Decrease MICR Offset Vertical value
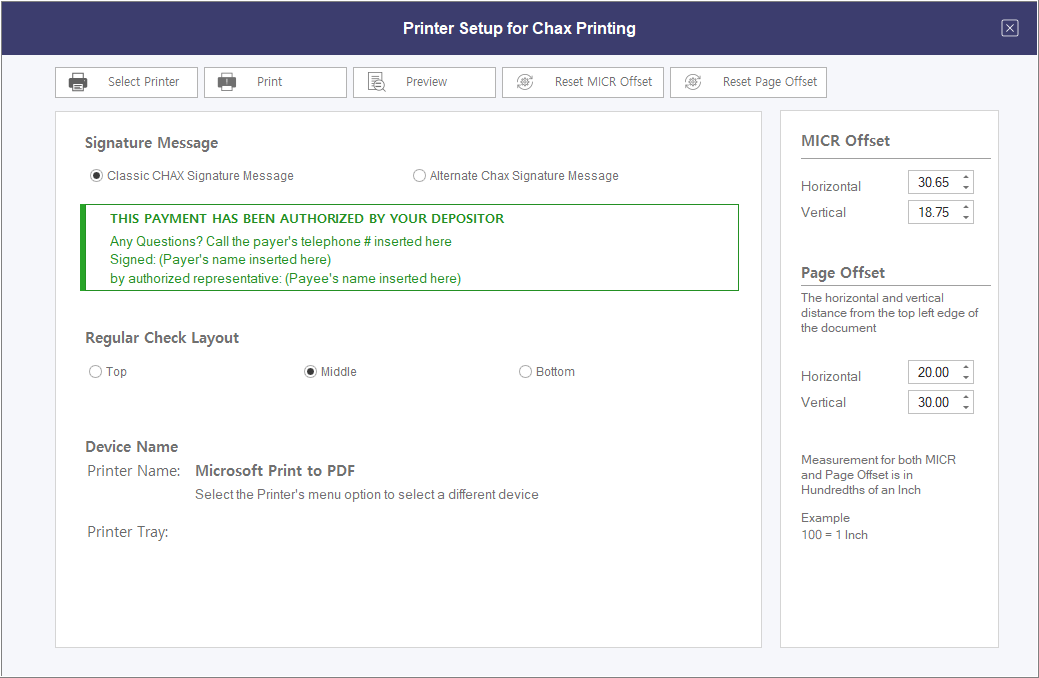 (x=966, y=217)
